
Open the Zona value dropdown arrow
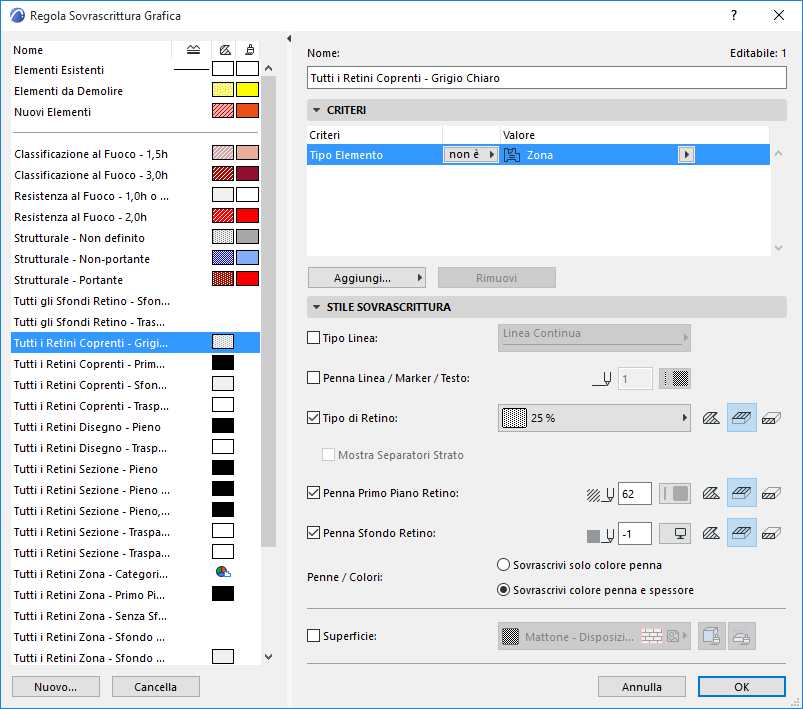pyautogui.click(x=686, y=155)
